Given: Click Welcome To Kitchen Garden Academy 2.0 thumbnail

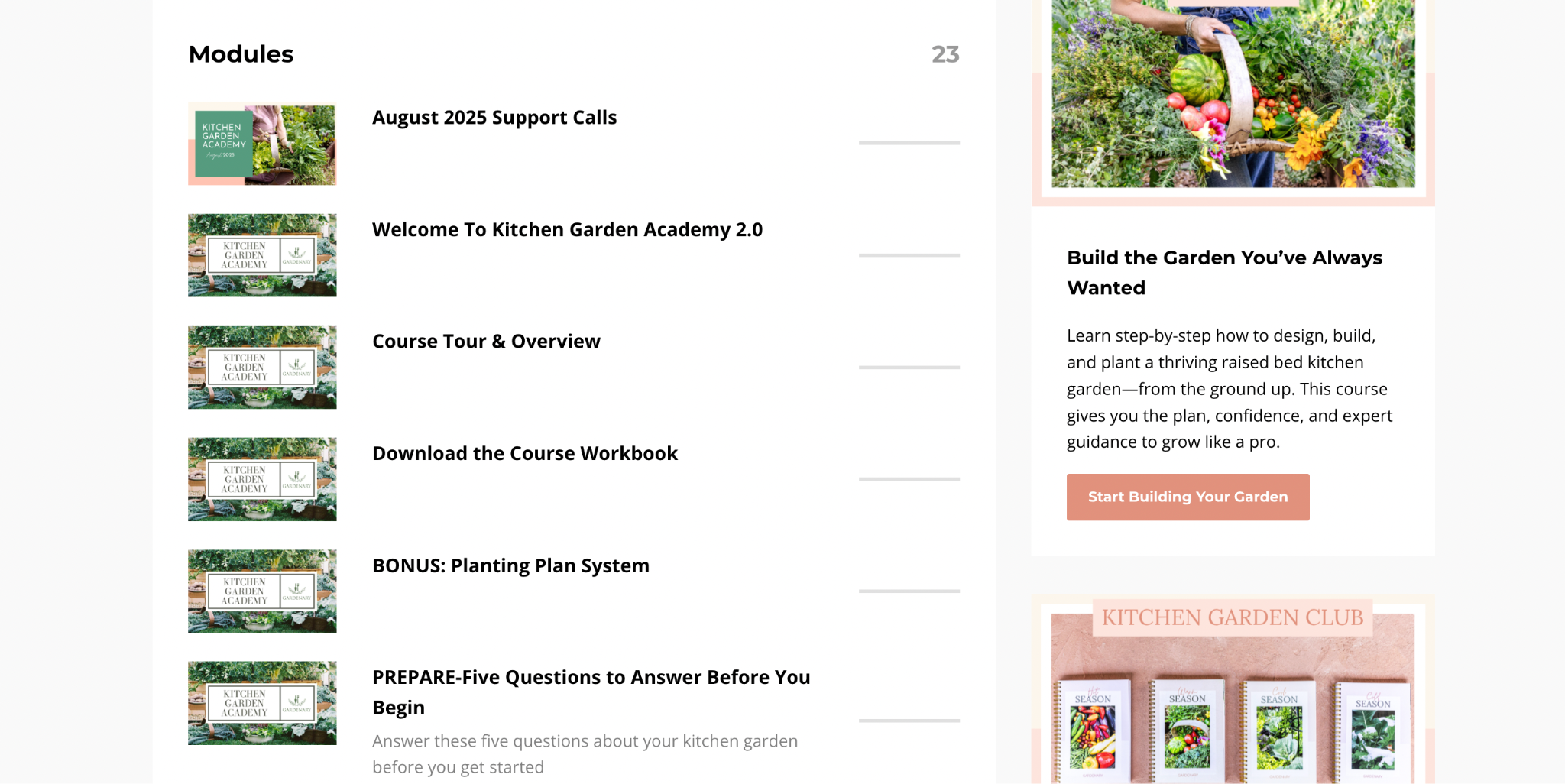Looking at the screenshot, I should pyautogui.click(x=262, y=255).
